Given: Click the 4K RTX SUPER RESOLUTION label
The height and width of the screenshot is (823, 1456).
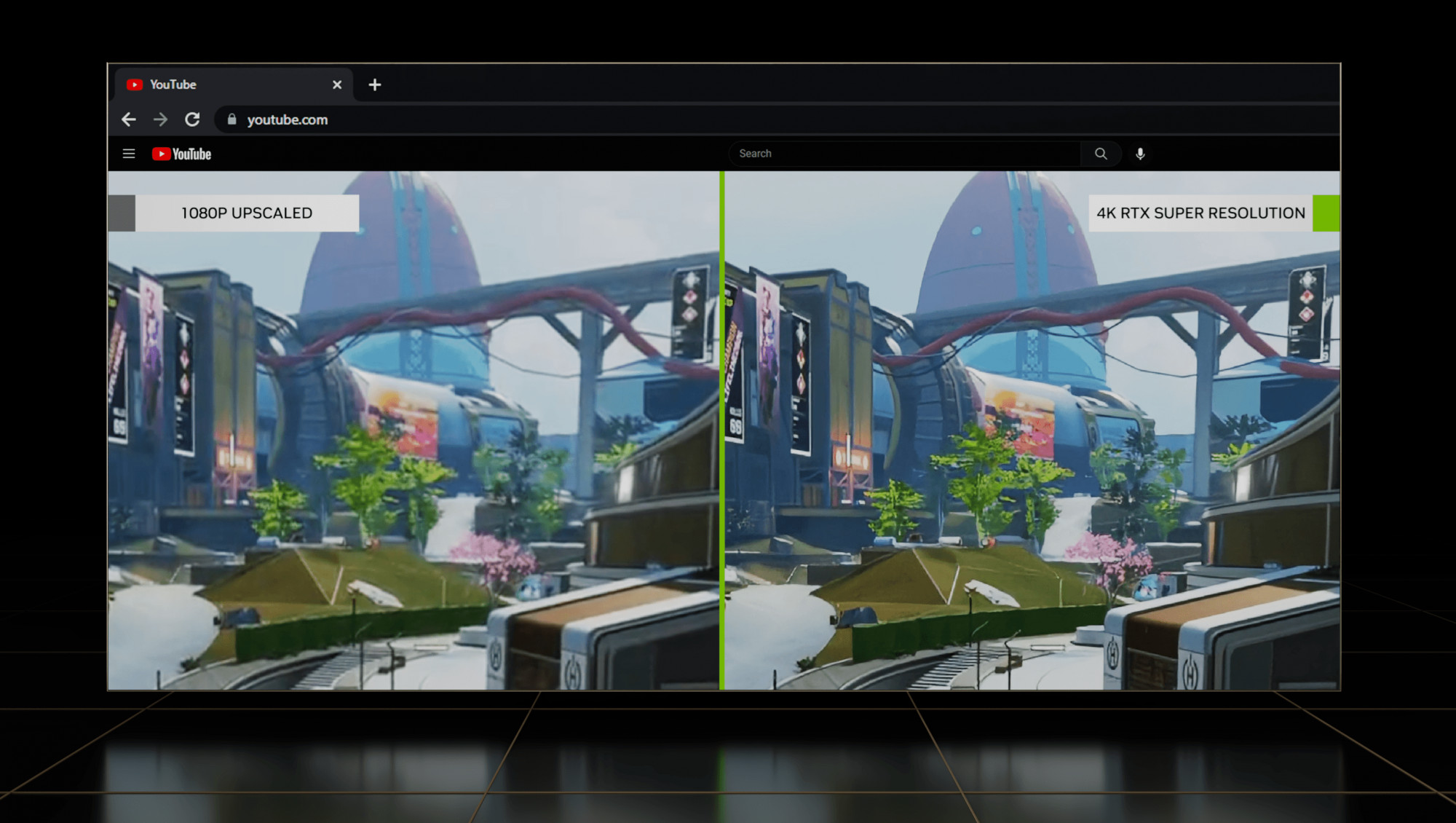Looking at the screenshot, I should (x=1201, y=213).
